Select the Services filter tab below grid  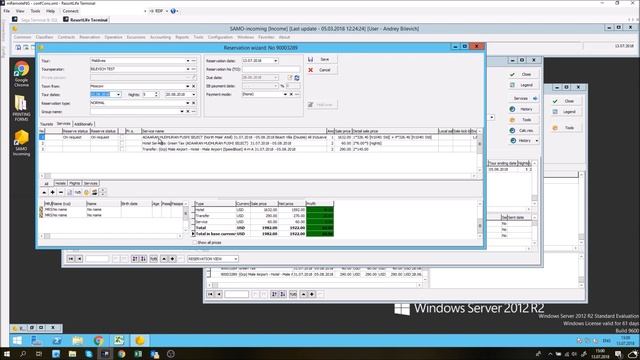tap(91, 184)
